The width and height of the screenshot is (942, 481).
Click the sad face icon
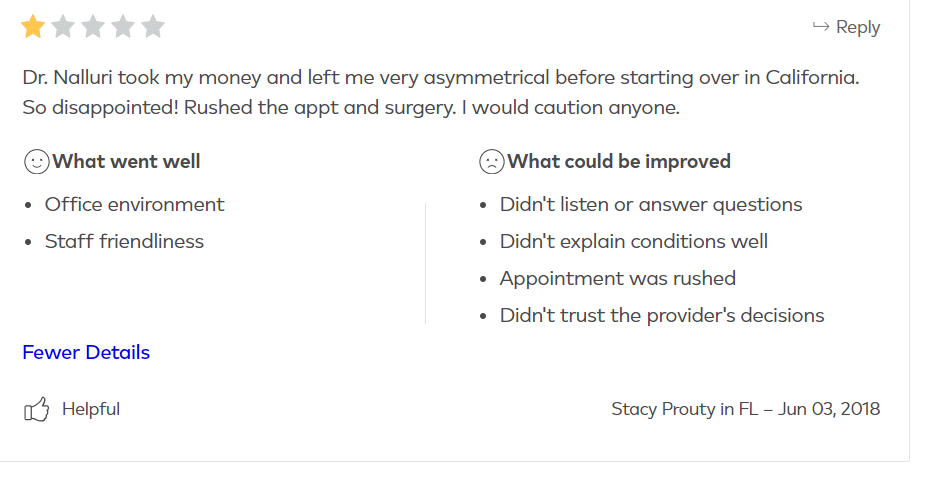coord(491,162)
